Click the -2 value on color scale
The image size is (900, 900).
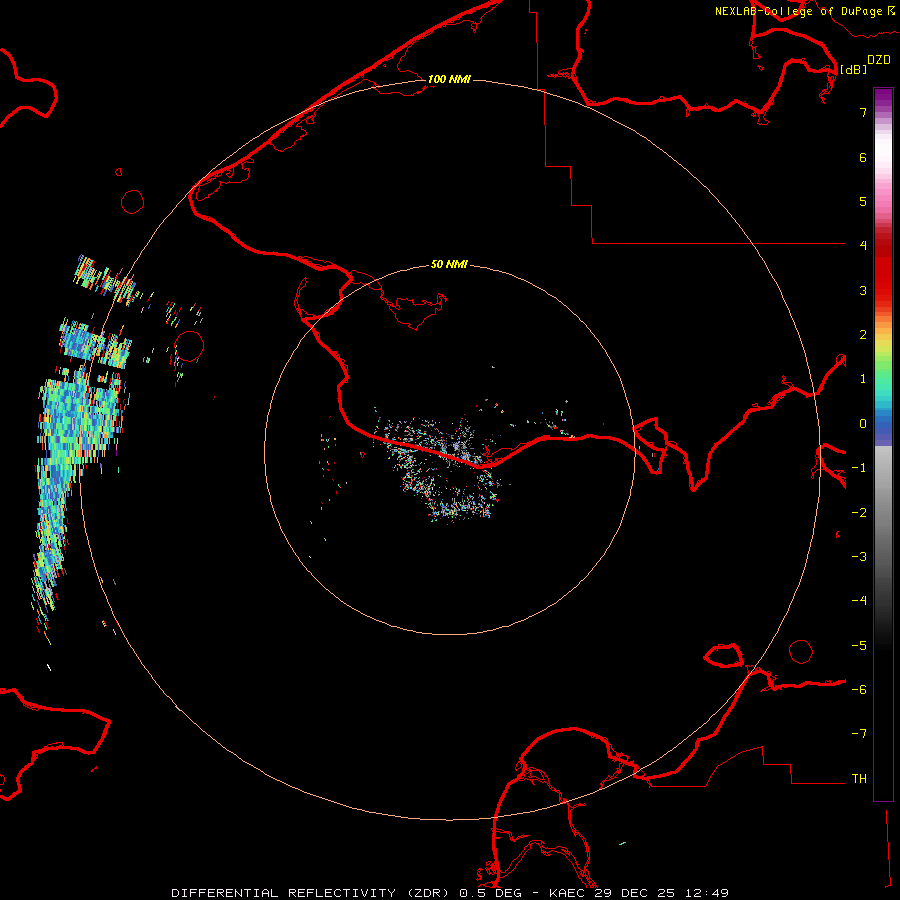tap(859, 513)
